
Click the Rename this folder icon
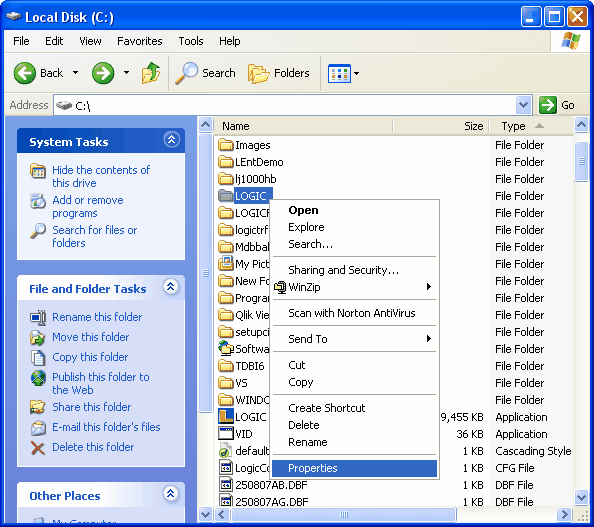pos(38,317)
